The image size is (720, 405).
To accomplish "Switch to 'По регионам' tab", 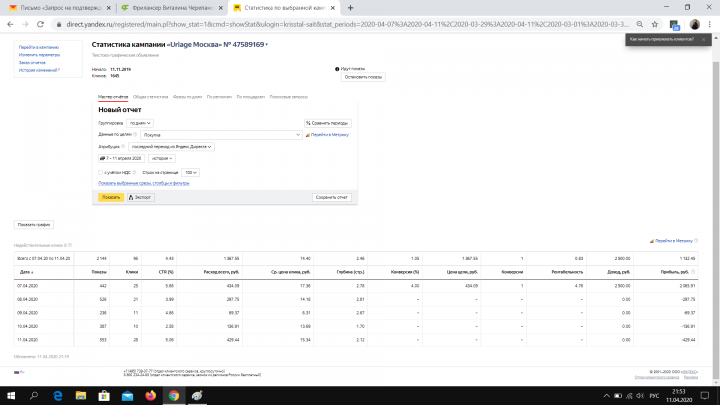I will coord(219,97).
